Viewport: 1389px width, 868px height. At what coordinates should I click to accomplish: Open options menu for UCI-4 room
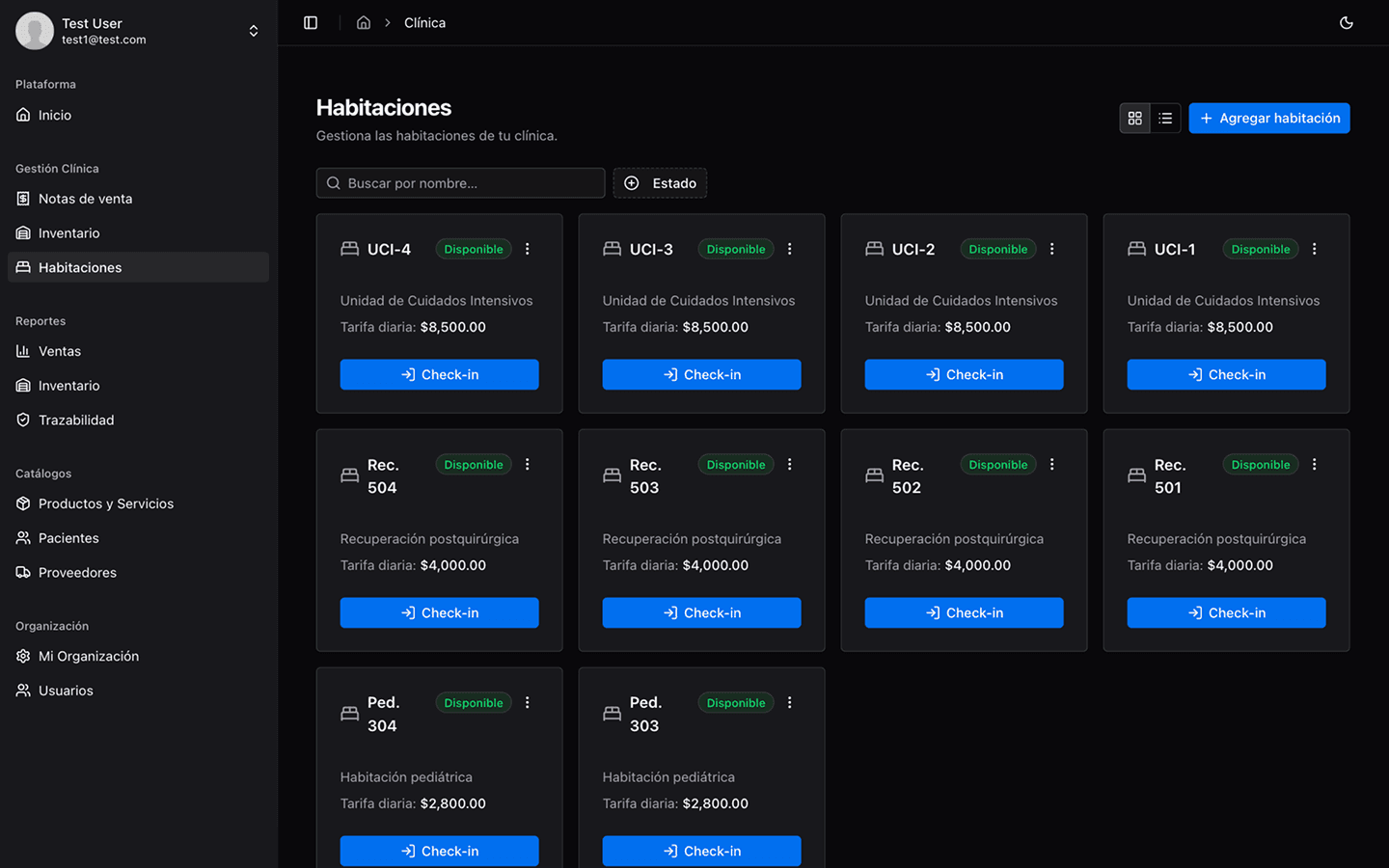pyautogui.click(x=528, y=249)
